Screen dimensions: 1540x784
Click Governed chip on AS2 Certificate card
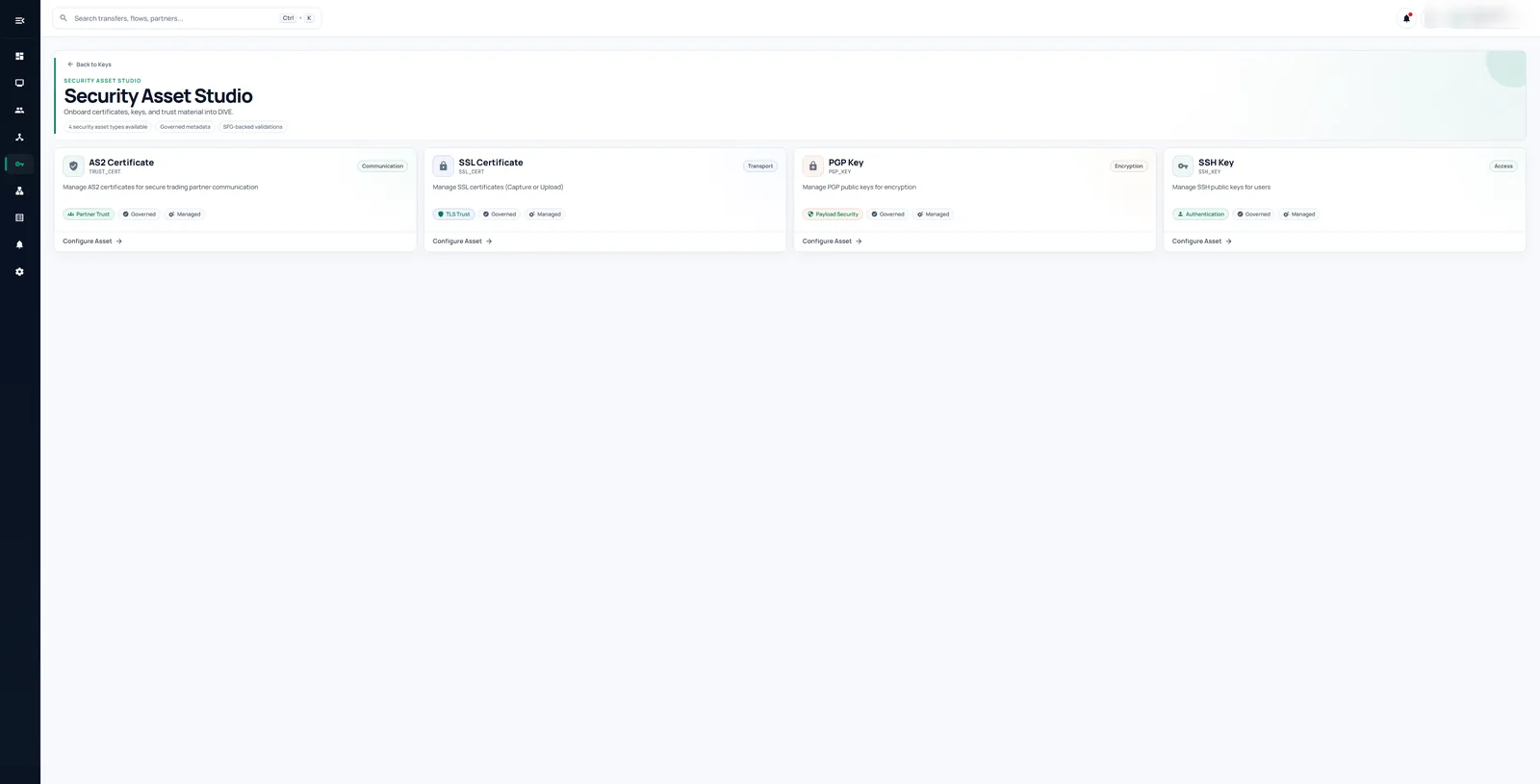(140, 215)
